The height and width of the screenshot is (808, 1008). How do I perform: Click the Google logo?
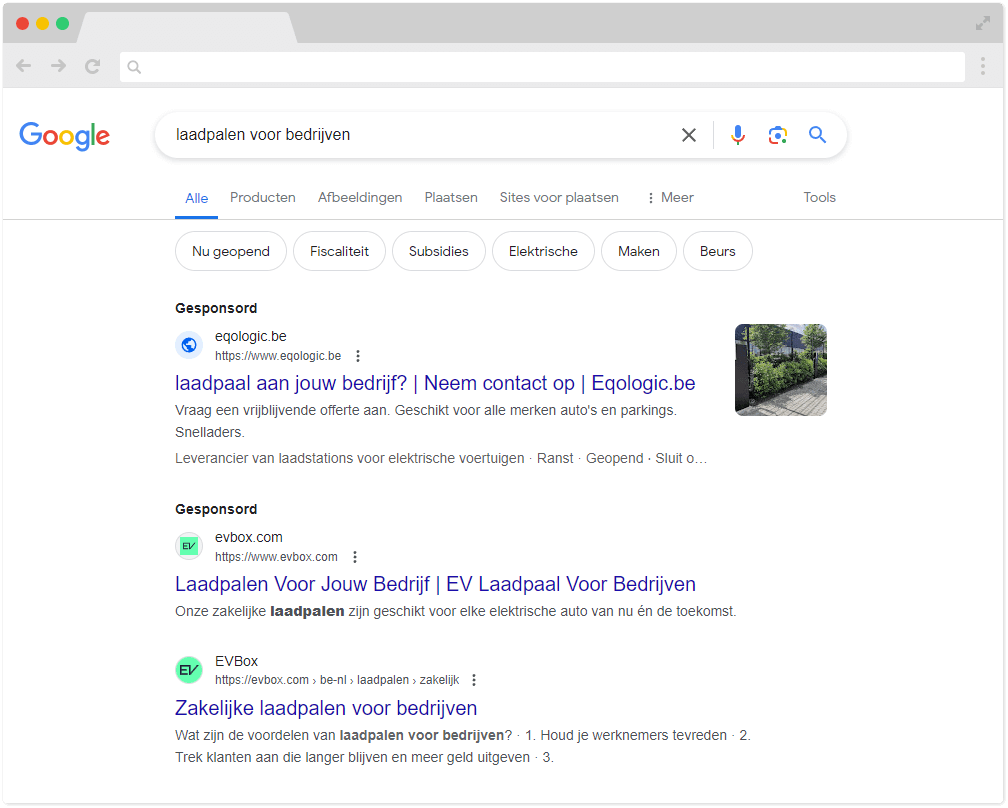(64, 136)
